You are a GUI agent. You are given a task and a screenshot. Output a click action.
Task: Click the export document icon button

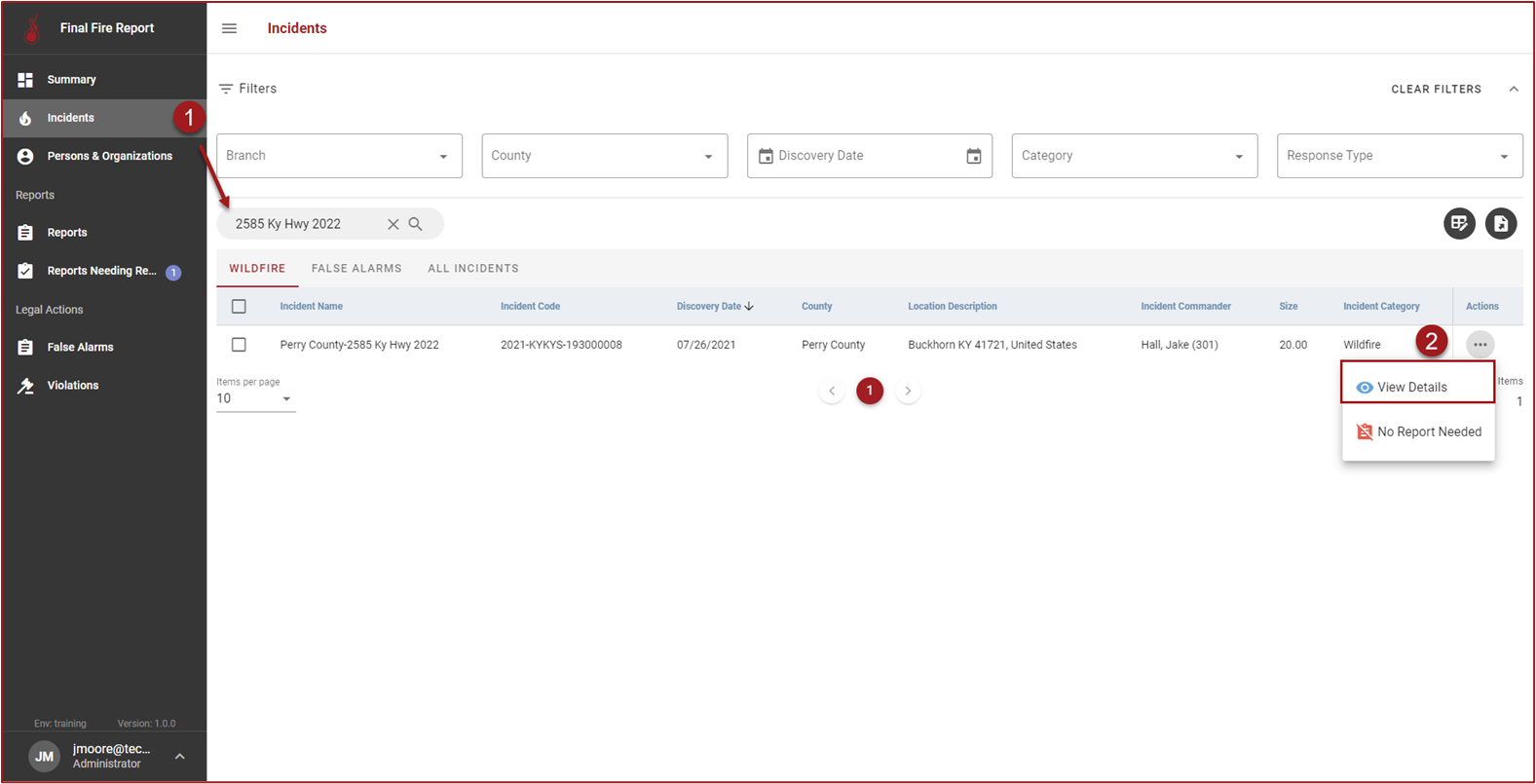point(1501,224)
